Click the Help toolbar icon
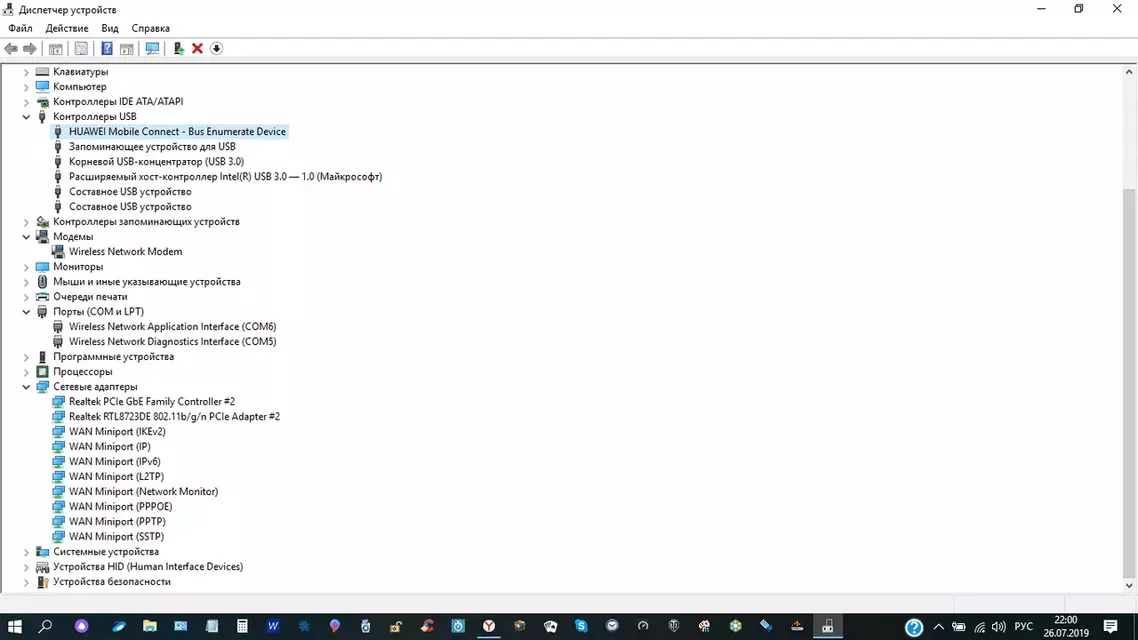1138x640 pixels. (107, 49)
